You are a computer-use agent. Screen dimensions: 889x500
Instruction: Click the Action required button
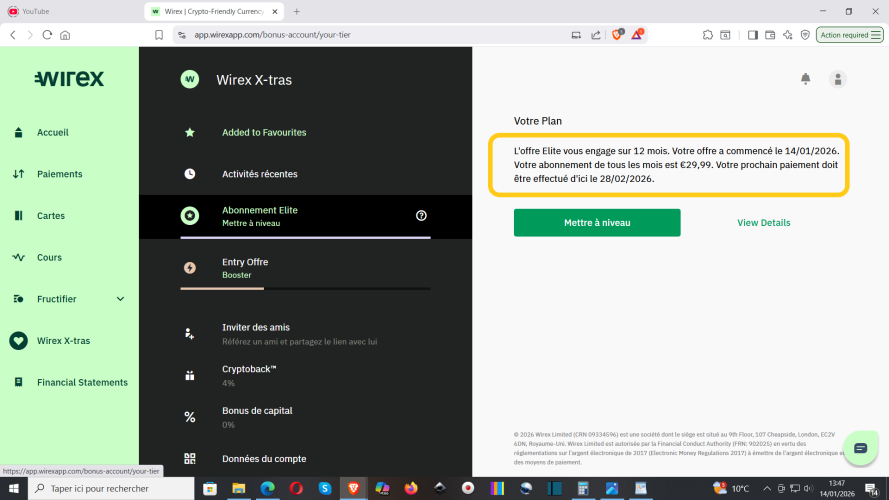[x=849, y=35]
